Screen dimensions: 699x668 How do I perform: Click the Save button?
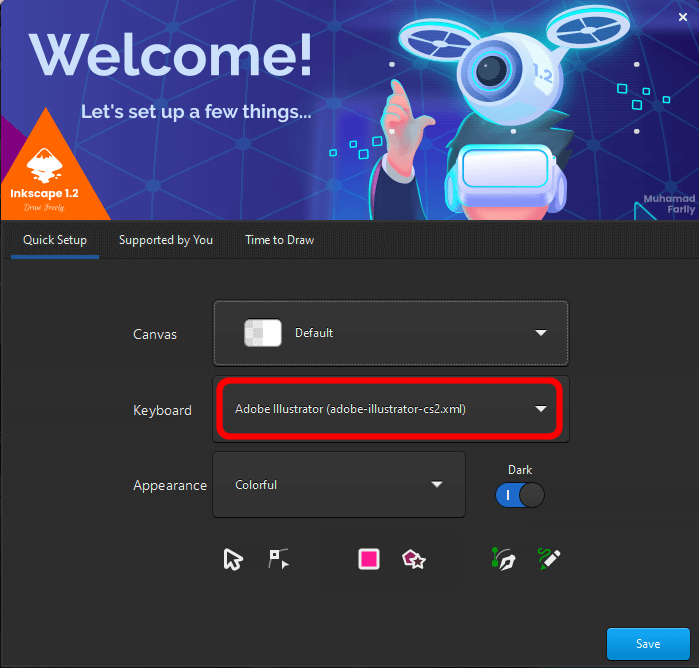pyautogui.click(x=648, y=643)
